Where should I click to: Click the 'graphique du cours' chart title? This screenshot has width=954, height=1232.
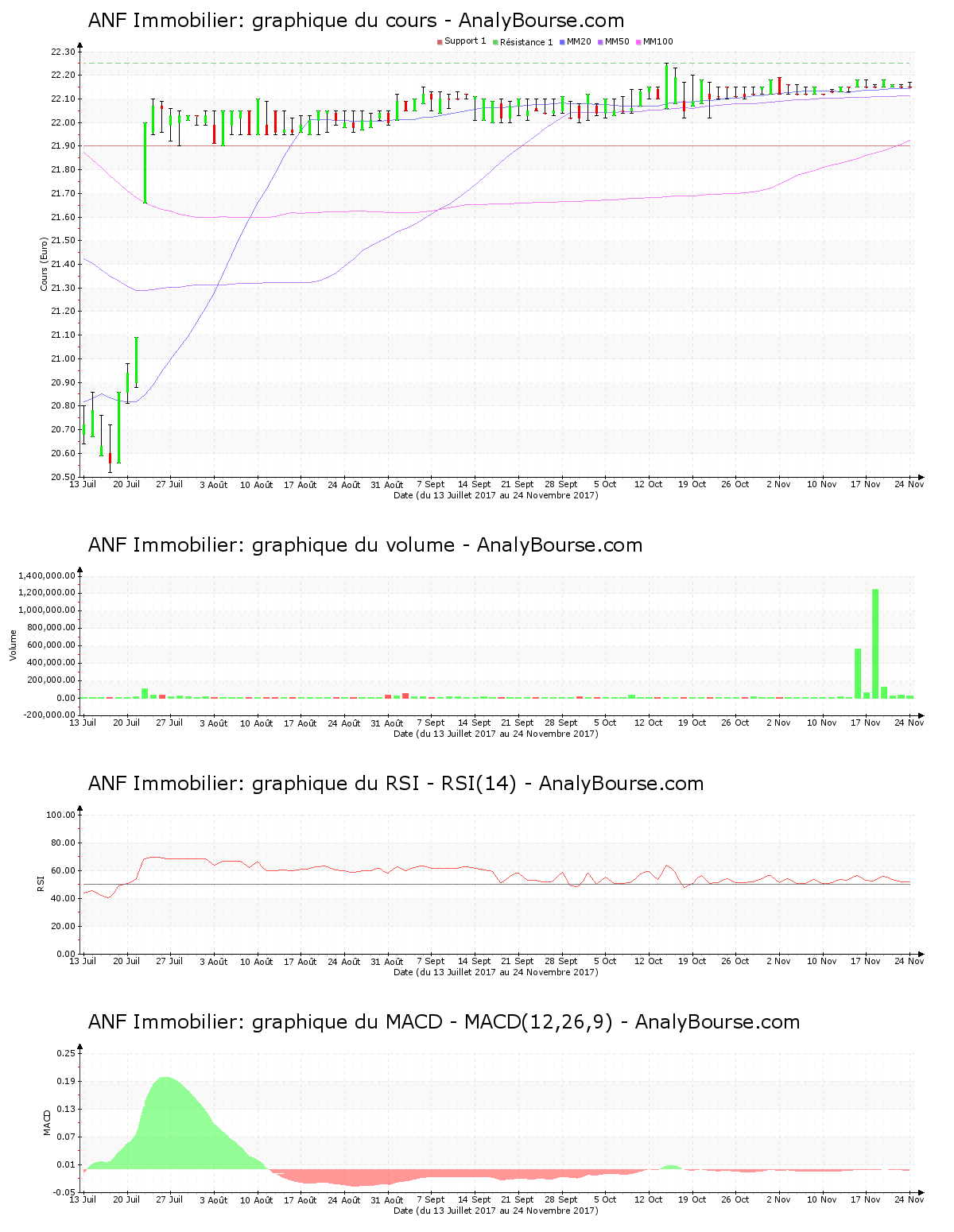coord(356,21)
